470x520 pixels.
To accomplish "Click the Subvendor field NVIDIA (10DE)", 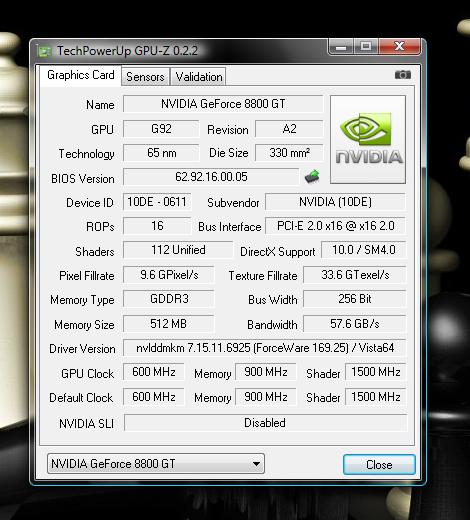I will [x=335, y=202].
